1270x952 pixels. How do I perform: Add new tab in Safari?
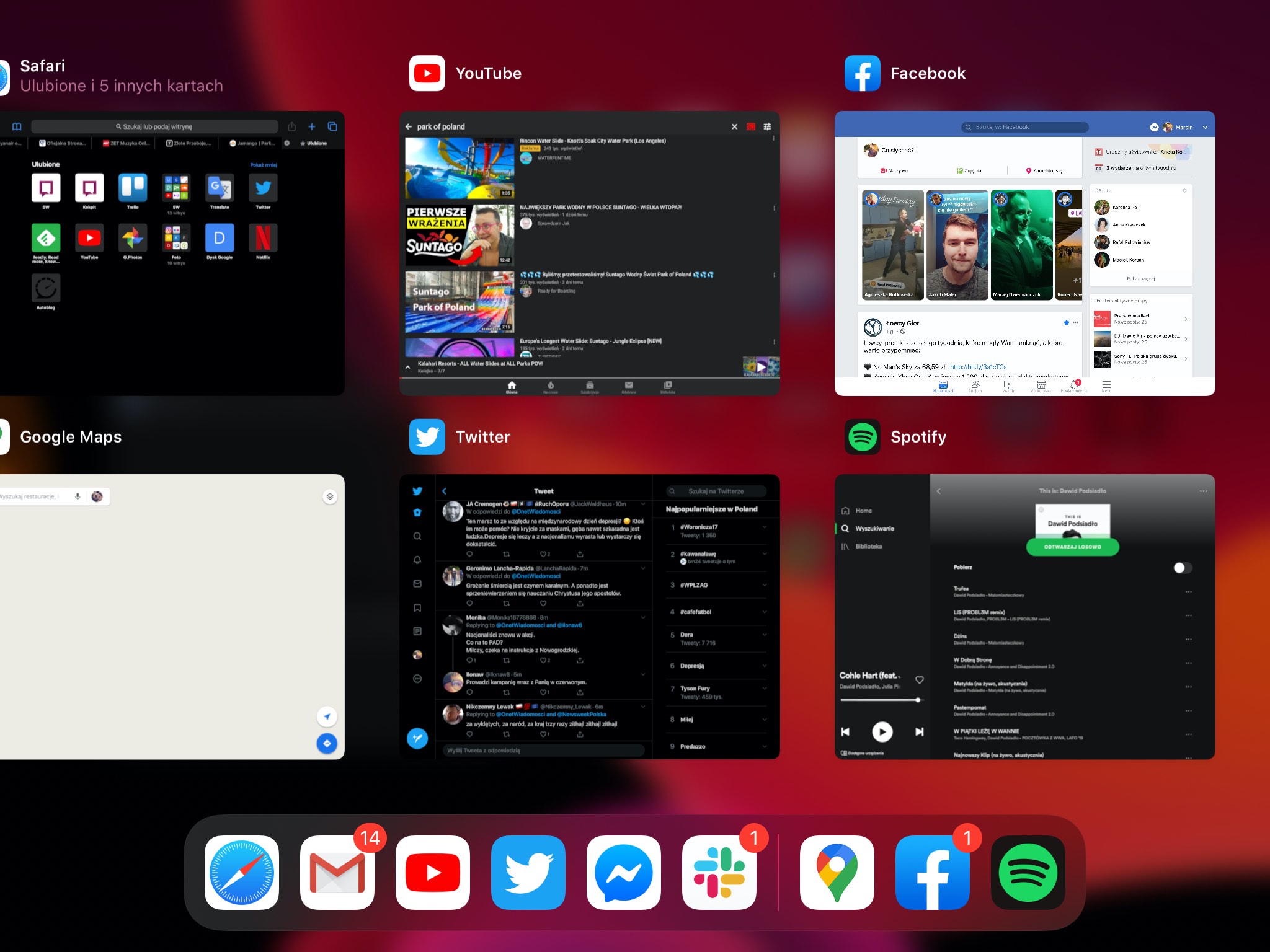312,126
